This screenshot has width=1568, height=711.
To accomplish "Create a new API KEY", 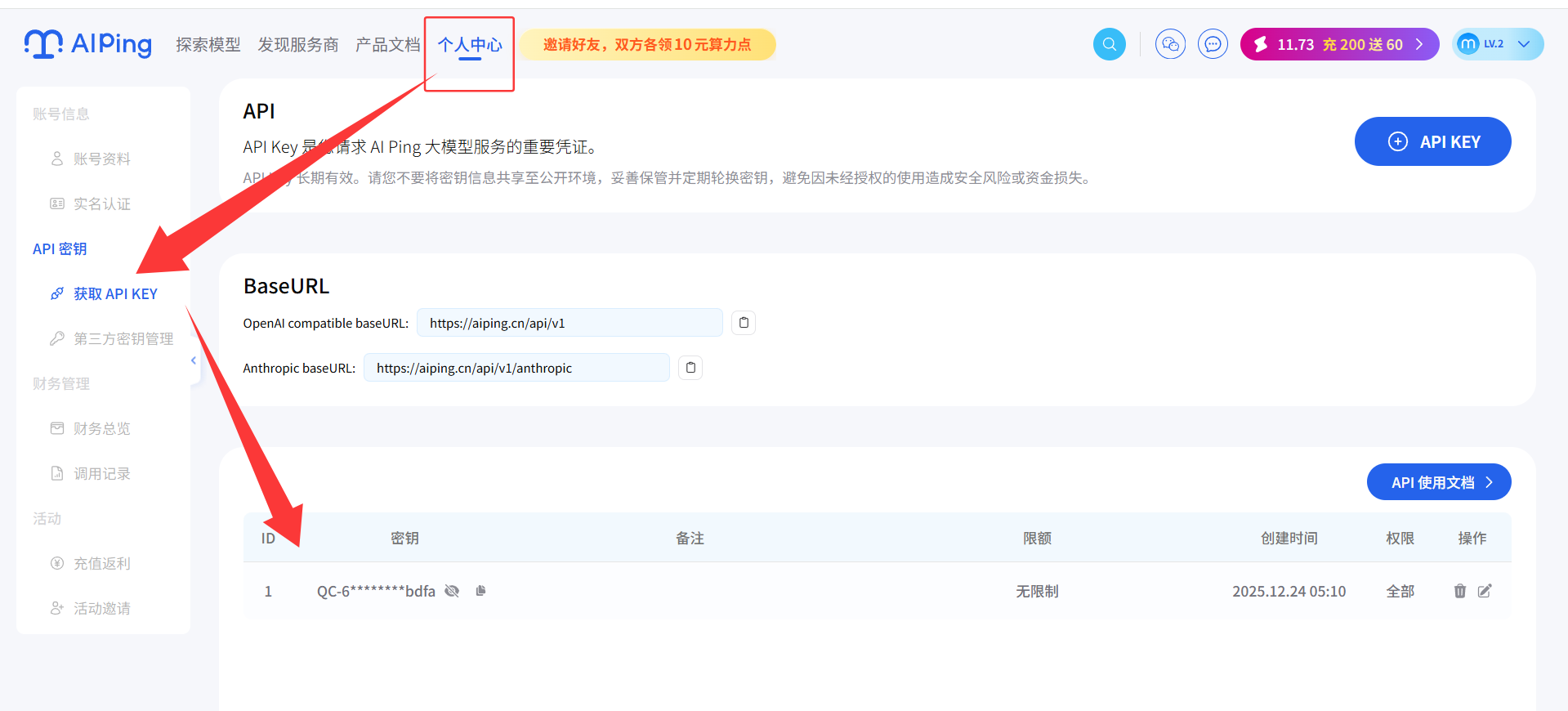I will 1432,141.
